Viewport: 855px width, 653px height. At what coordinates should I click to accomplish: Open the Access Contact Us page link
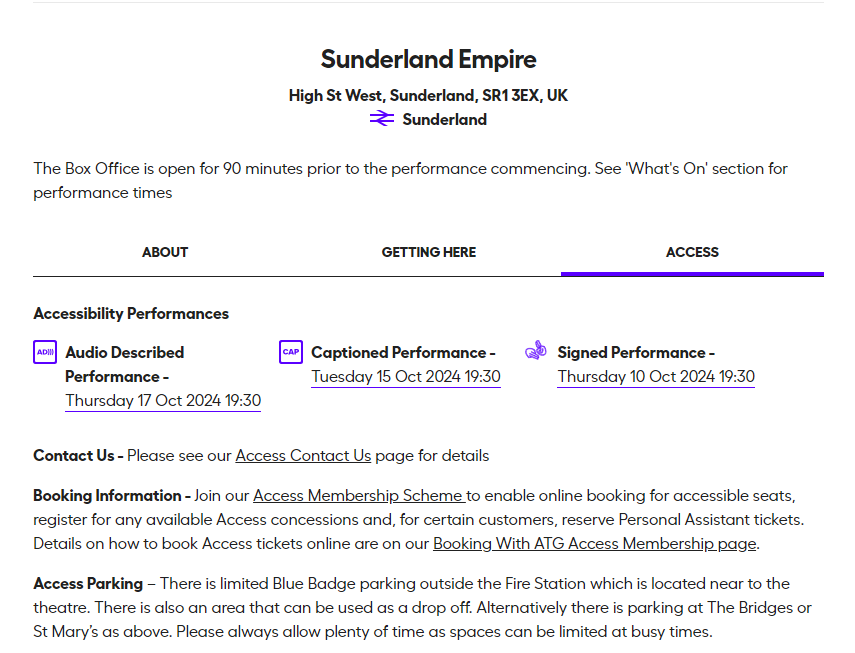303,455
